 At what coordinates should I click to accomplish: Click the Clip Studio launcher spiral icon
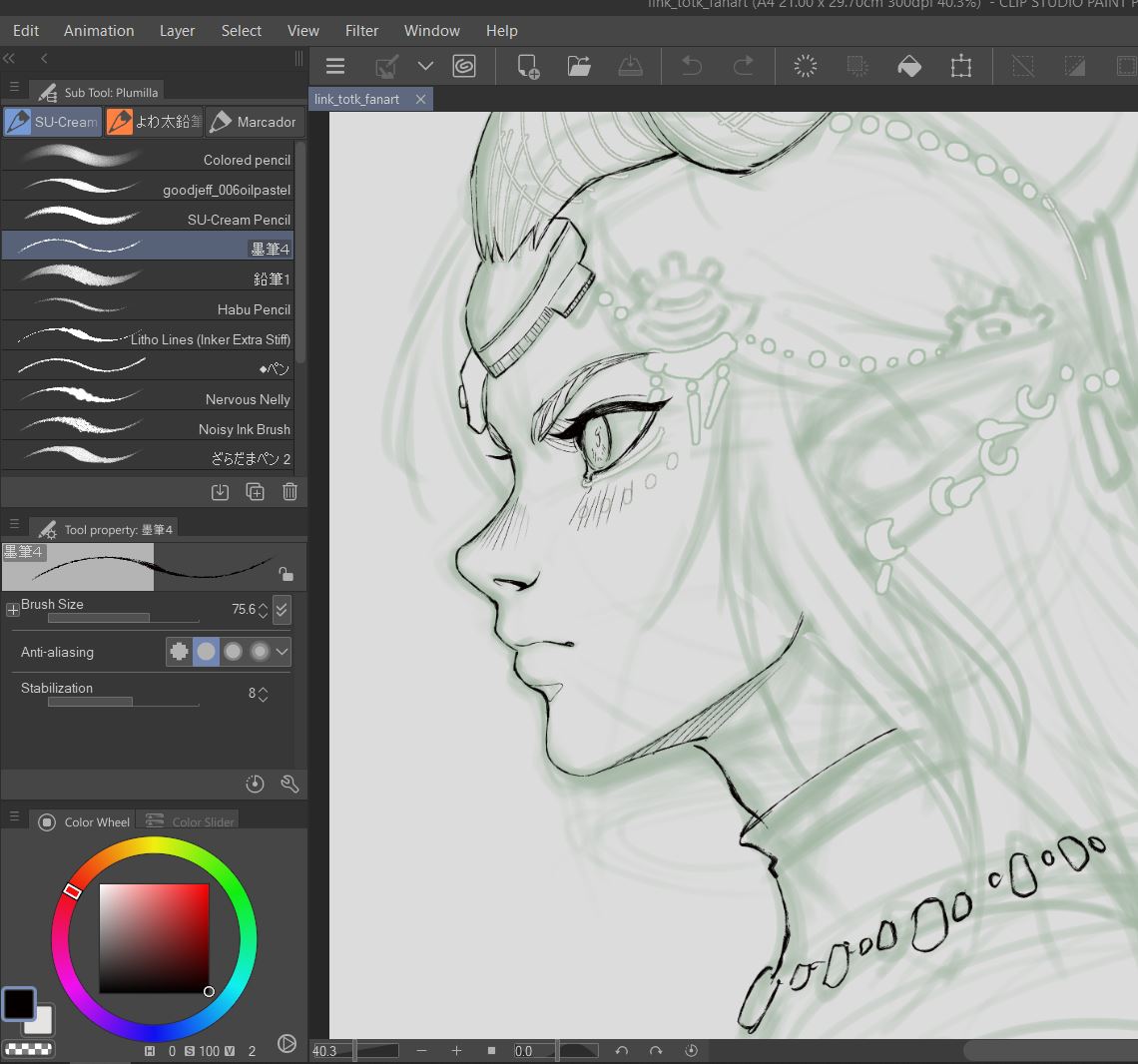tap(464, 66)
